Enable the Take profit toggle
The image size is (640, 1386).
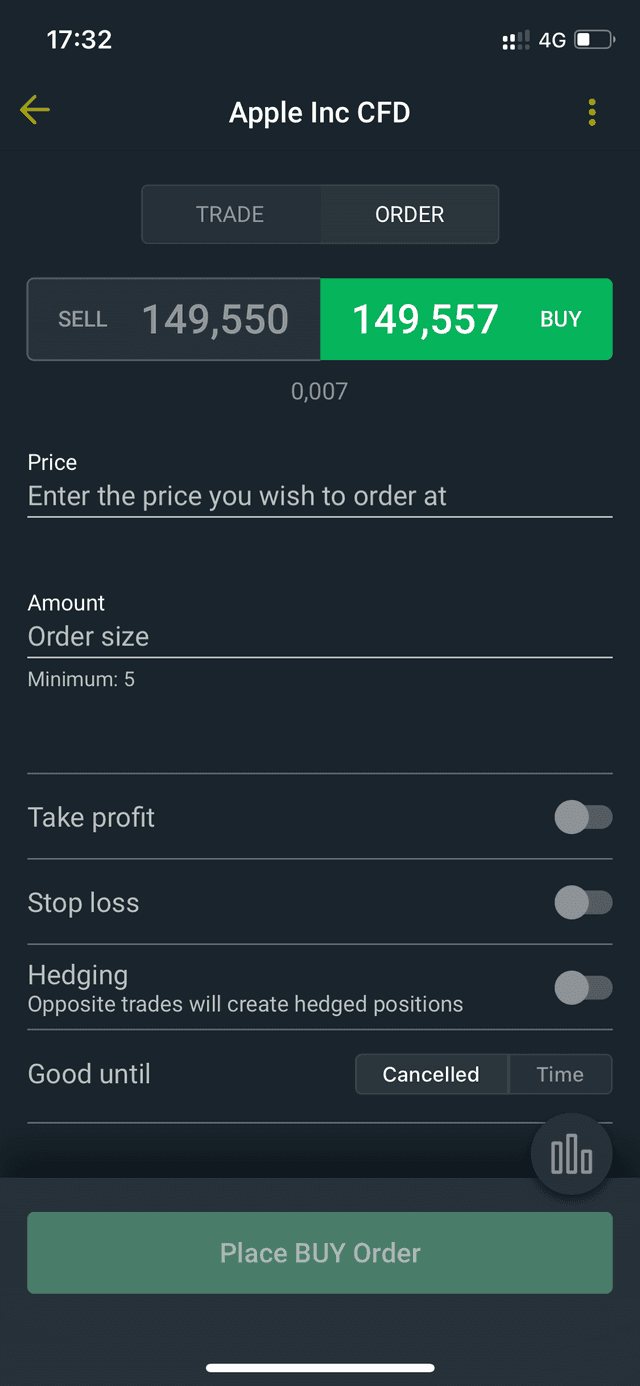(584, 817)
